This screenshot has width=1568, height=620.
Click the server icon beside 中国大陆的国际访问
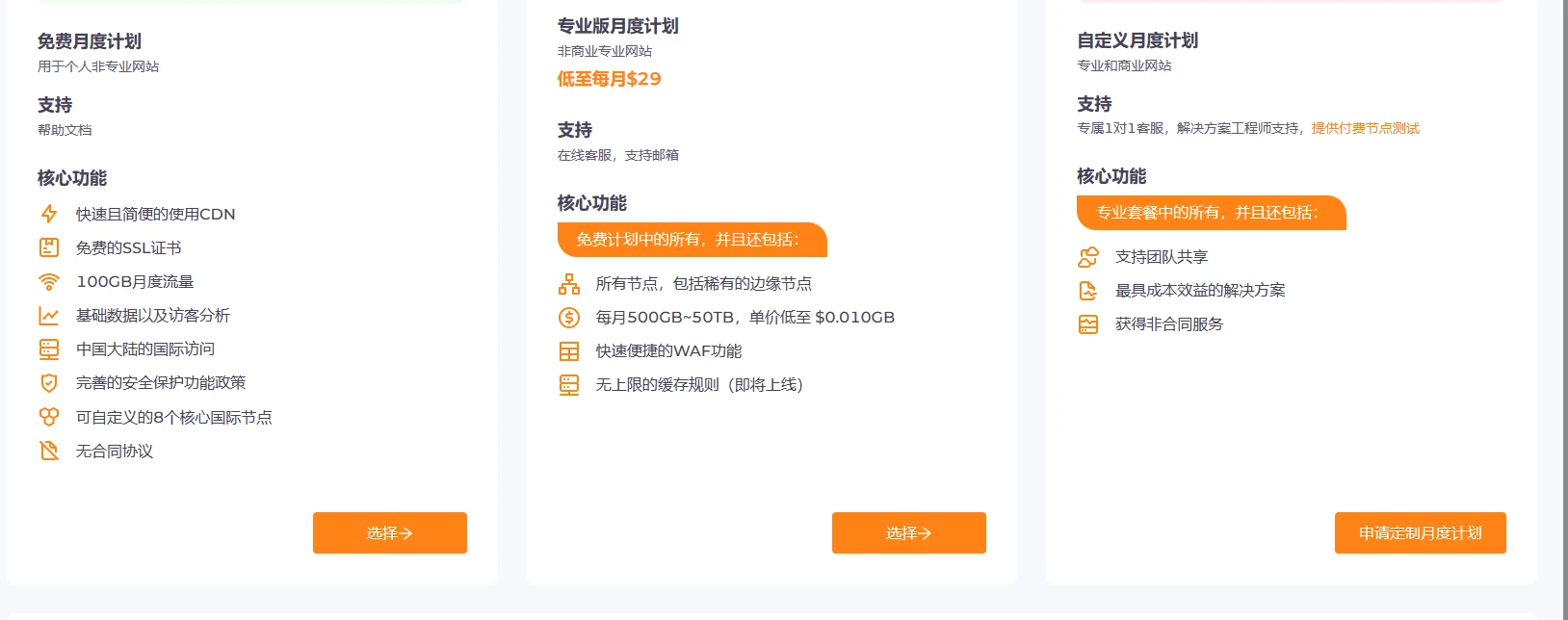coord(49,349)
